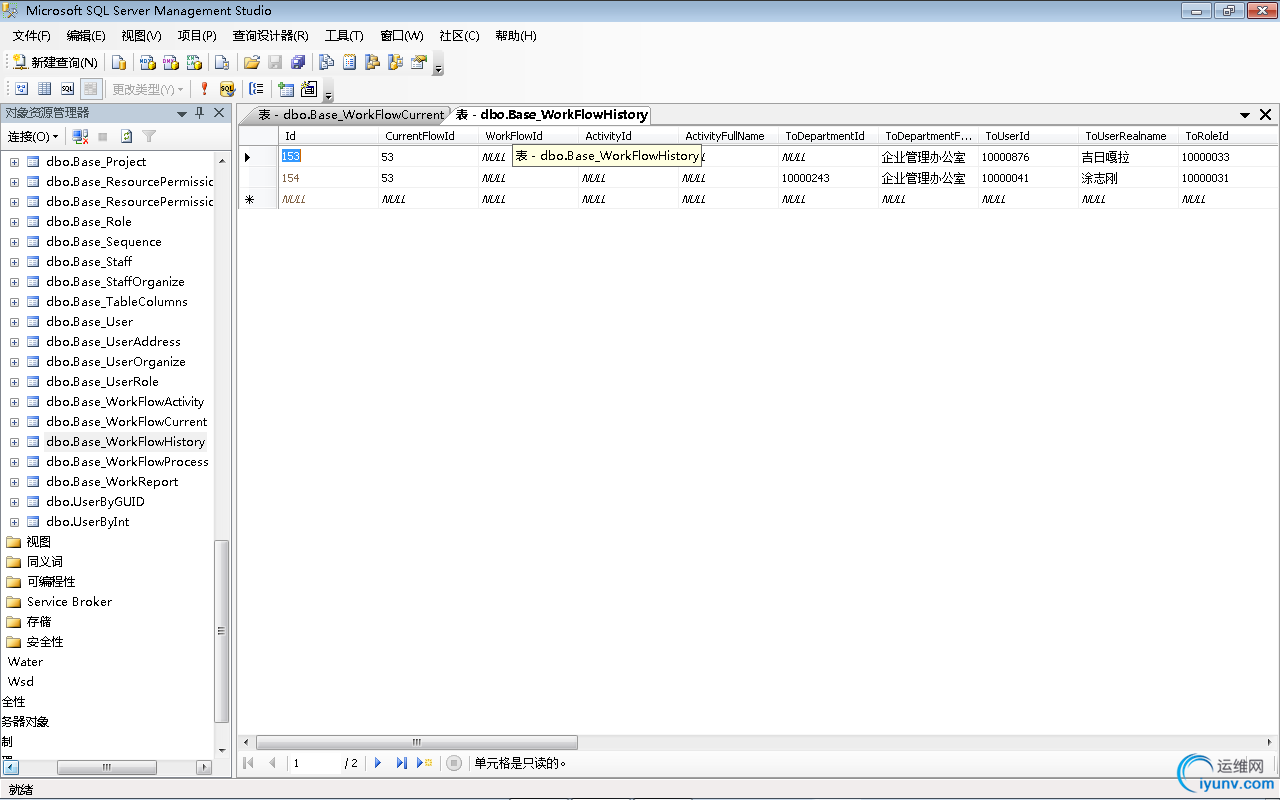Open the File (文件) menu
Viewport: 1280px width, 800px height.
click(32, 36)
